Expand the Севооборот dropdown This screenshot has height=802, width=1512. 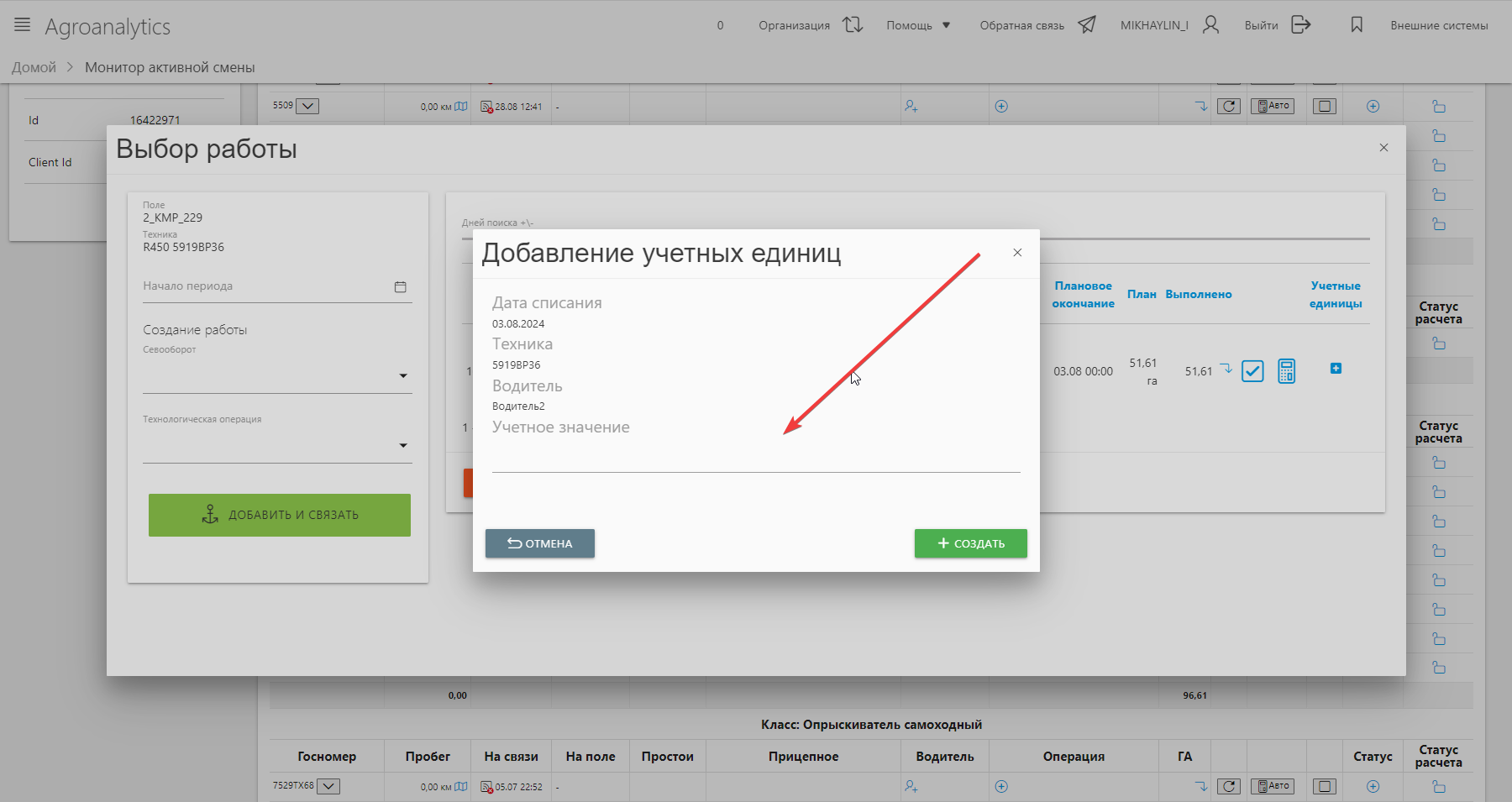tap(403, 376)
